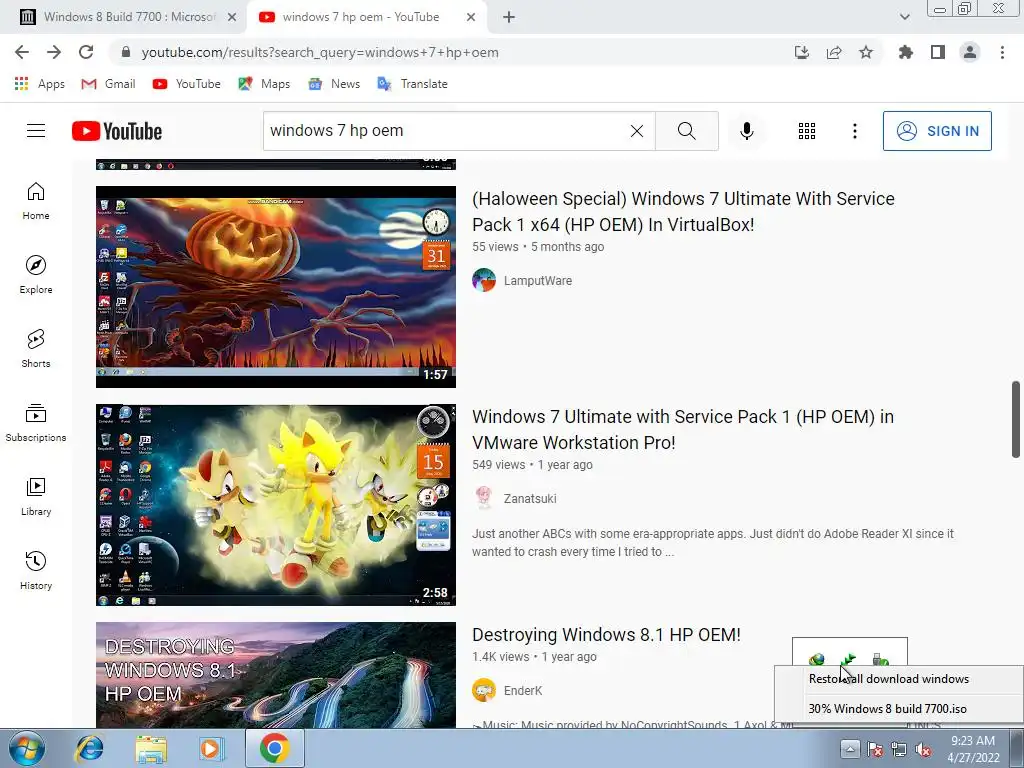Viewport: 1024px width, 768px height.
Task: Open the Gmail bookmark
Action: click(x=108, y=84)
